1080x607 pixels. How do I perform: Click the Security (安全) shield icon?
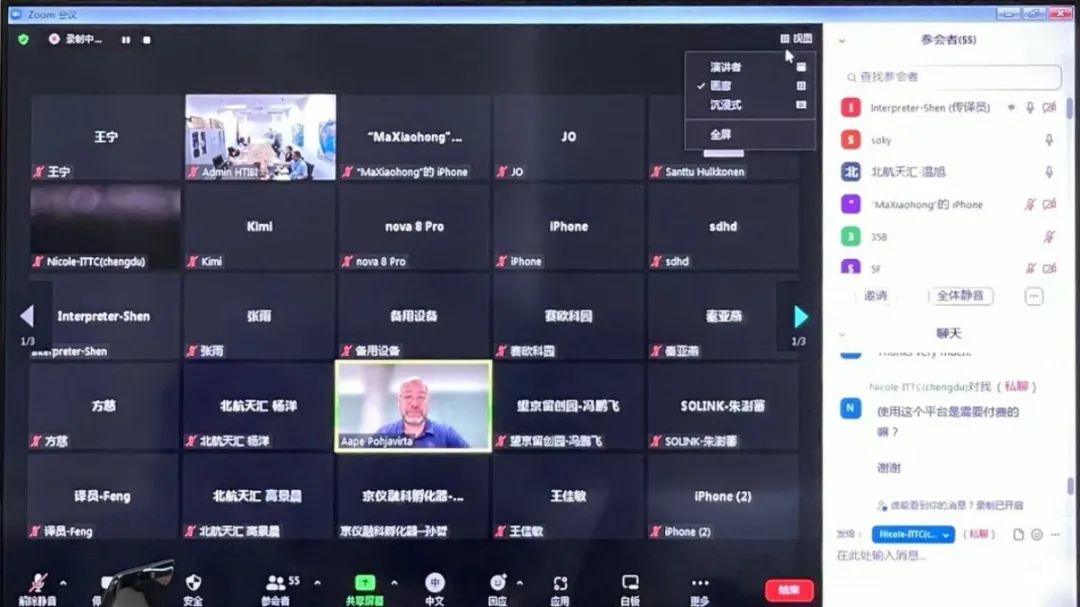coord(193,583)
